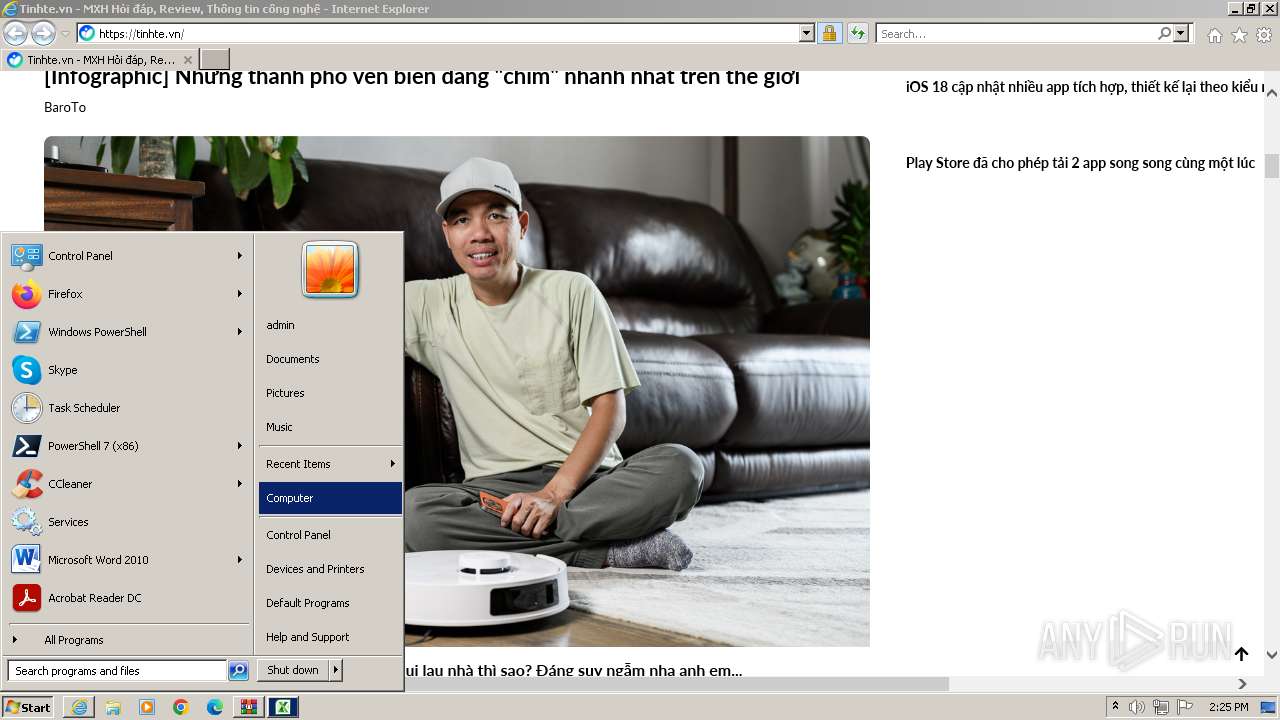Launch Skype from Start menu
1280x720 pixels.
(x=127, y=370)
